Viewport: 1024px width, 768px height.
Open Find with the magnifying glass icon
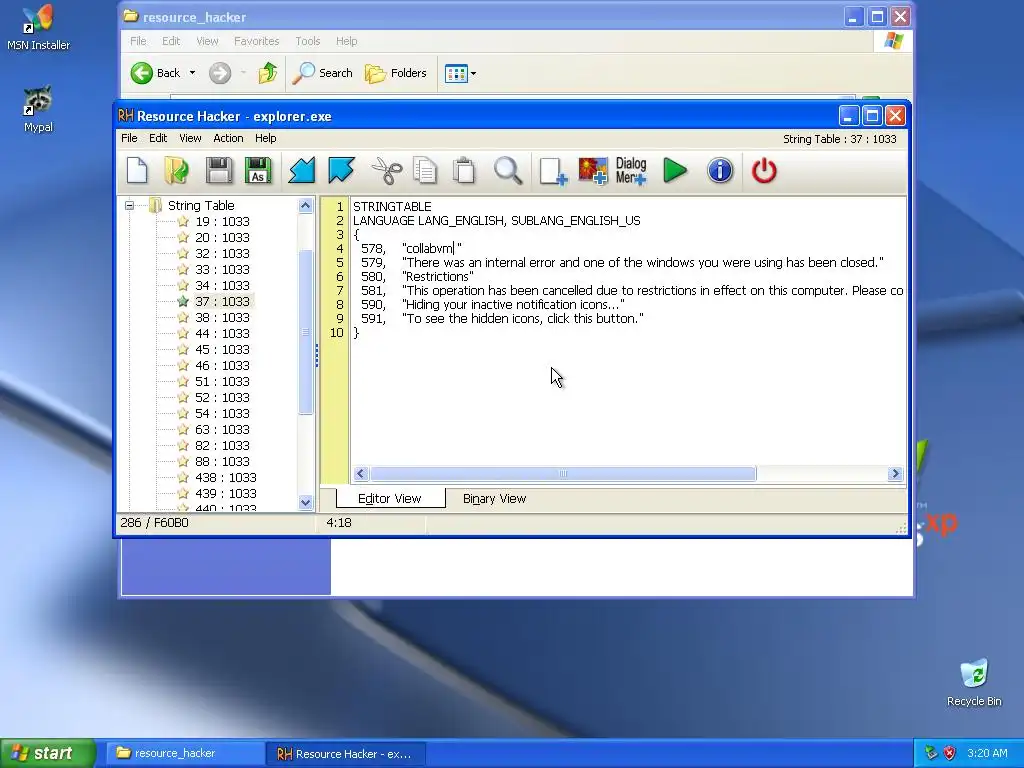pyautogui.click(x=507, y=171)
